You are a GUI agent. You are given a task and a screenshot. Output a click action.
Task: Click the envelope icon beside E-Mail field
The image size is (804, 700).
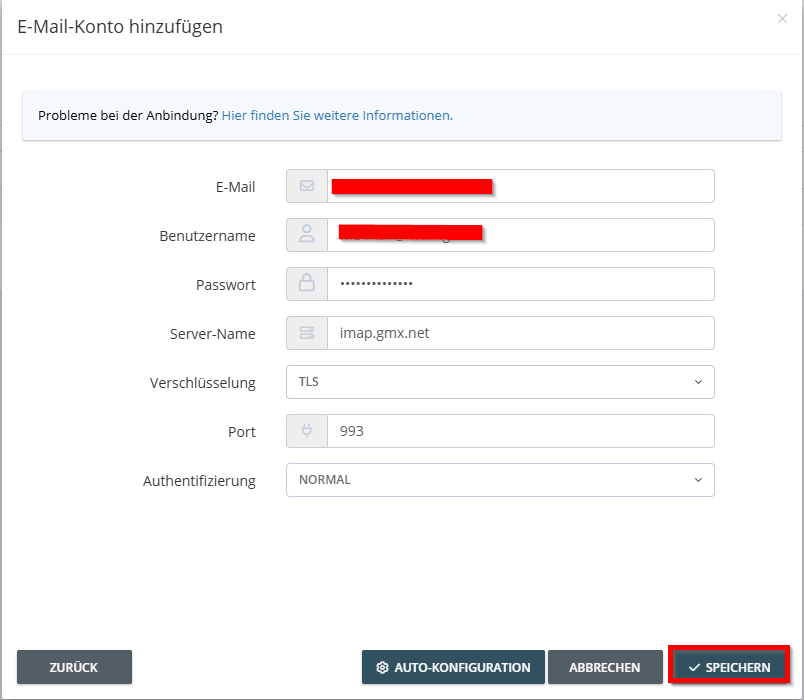pos(307,186)
